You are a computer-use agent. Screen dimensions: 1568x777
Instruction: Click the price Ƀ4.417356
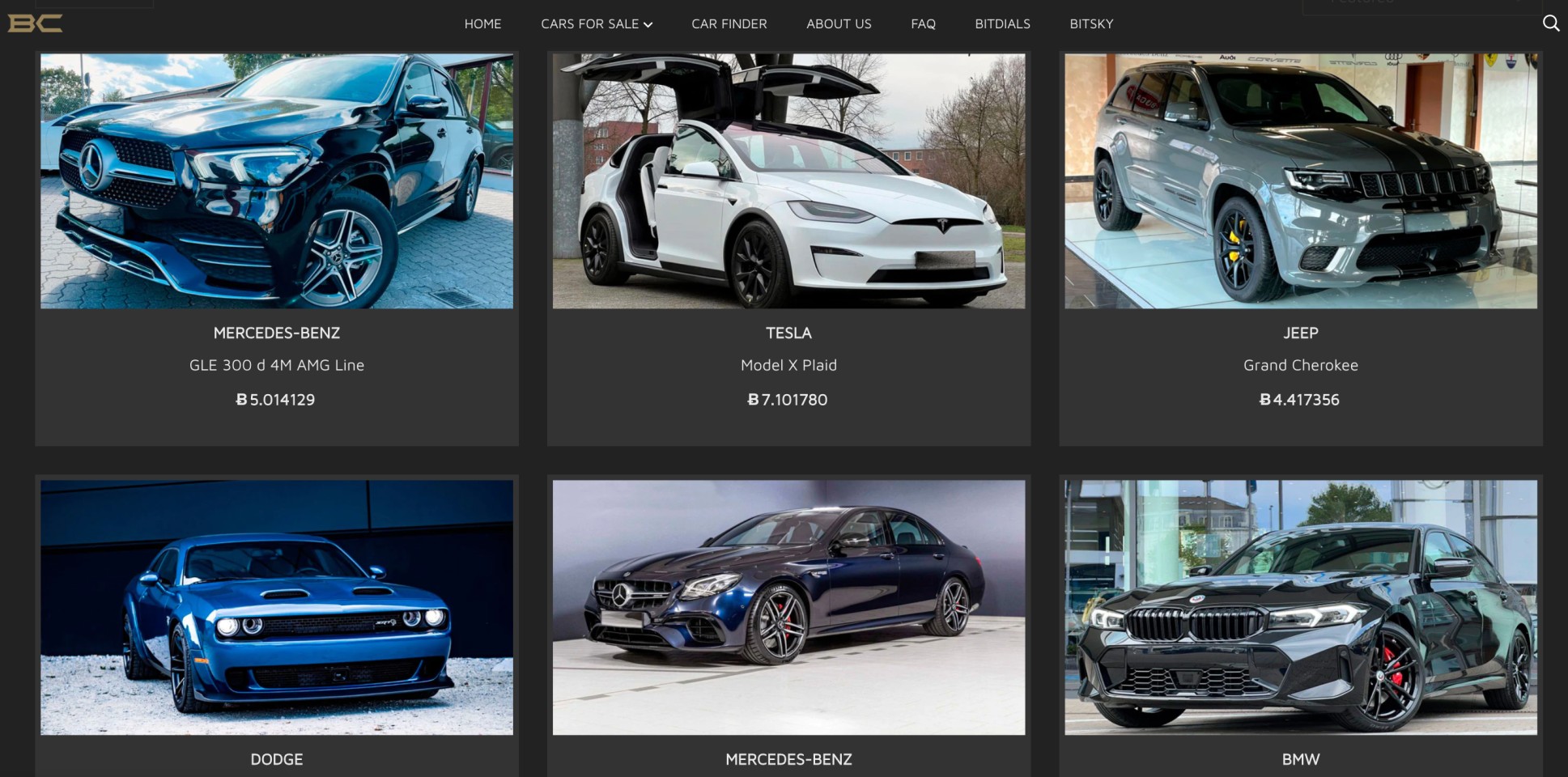(1299, 399)
